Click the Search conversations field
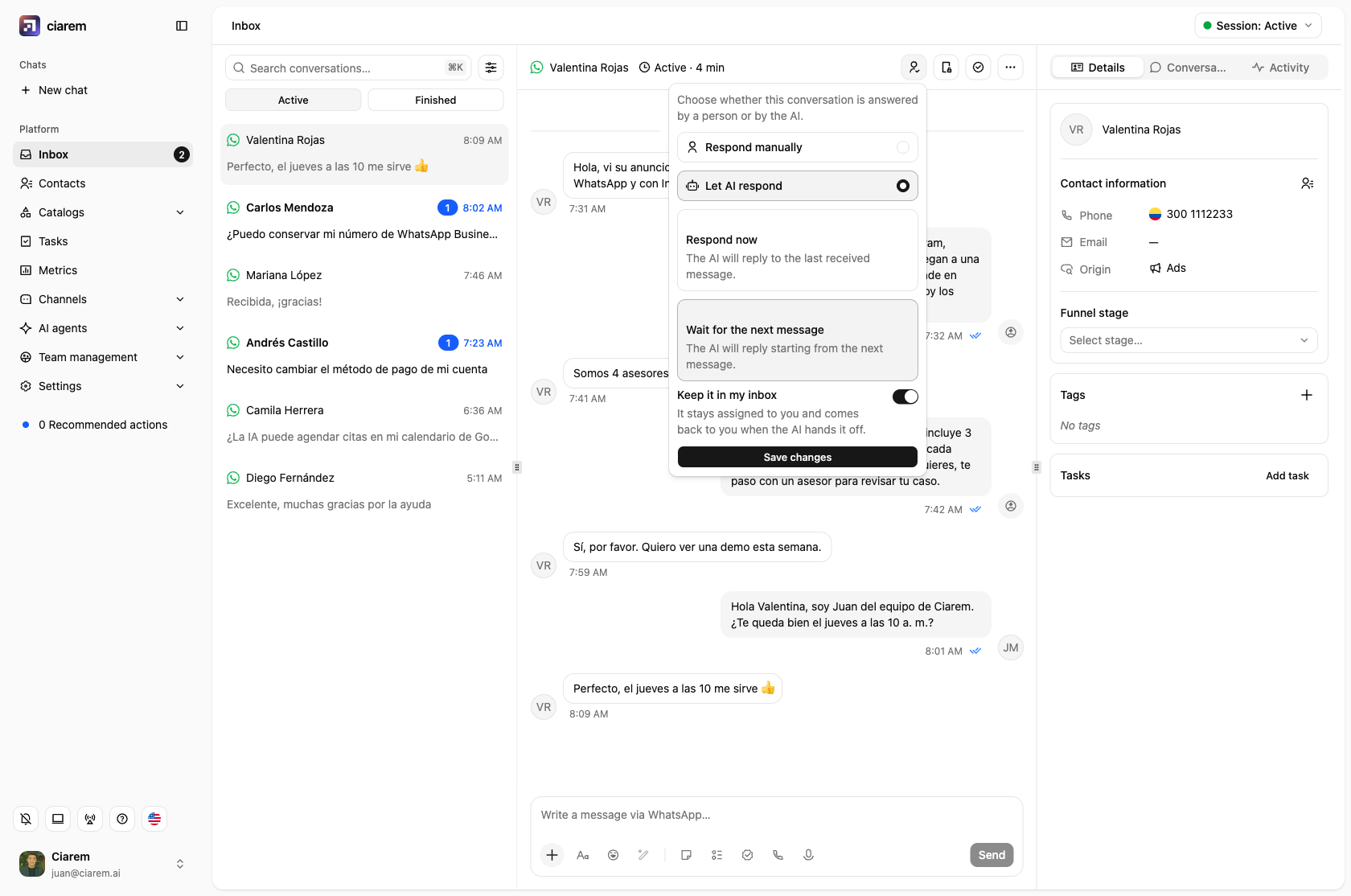 click(348, 68)
